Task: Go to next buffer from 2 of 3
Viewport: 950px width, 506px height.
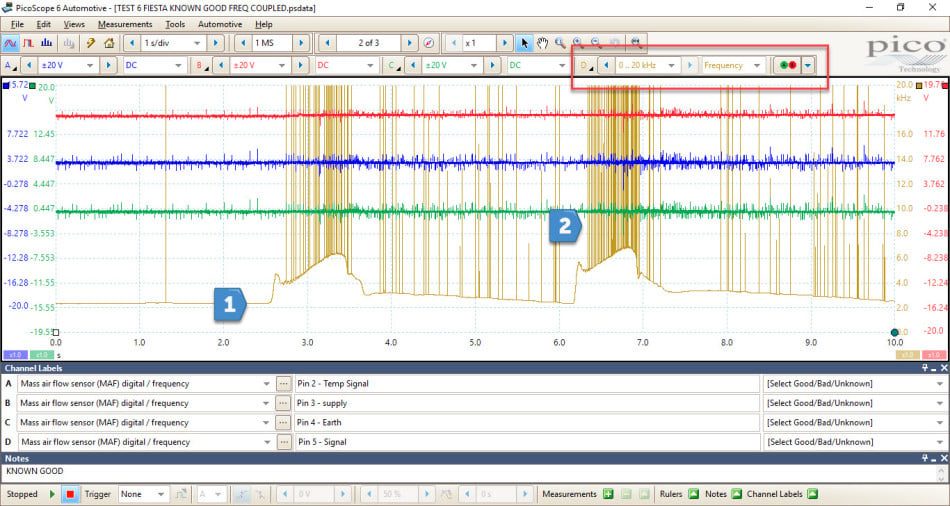Action: (x=410, y=43)
